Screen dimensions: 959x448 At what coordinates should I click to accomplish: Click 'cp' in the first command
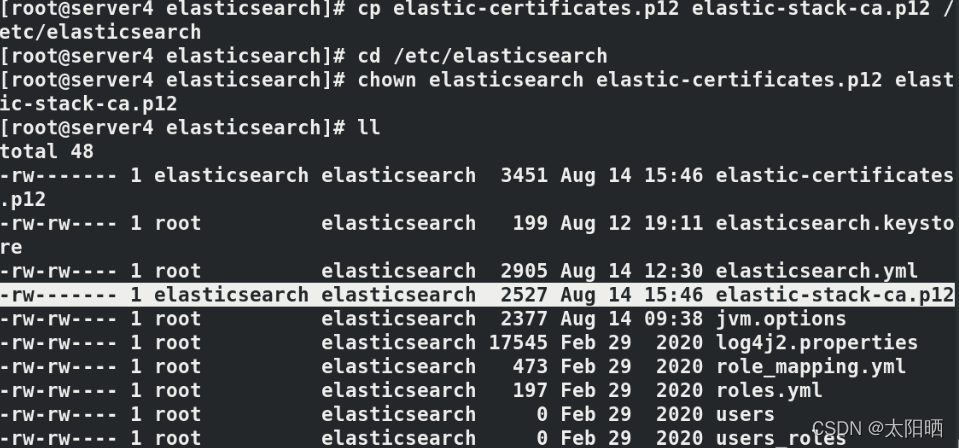[x=369, y=8]
